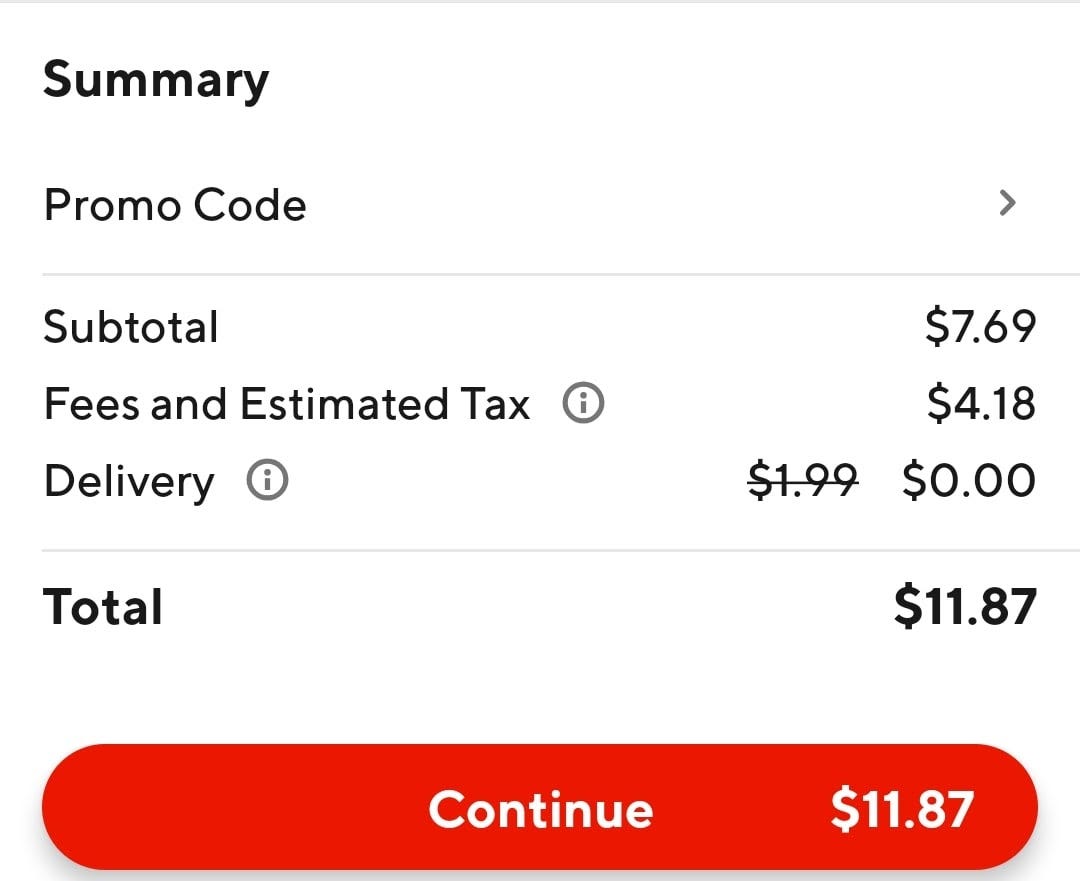This screenshot has width=1080, height=881.
Task: Tap the $0.00 delivery fee
Action: pos(968,482)
